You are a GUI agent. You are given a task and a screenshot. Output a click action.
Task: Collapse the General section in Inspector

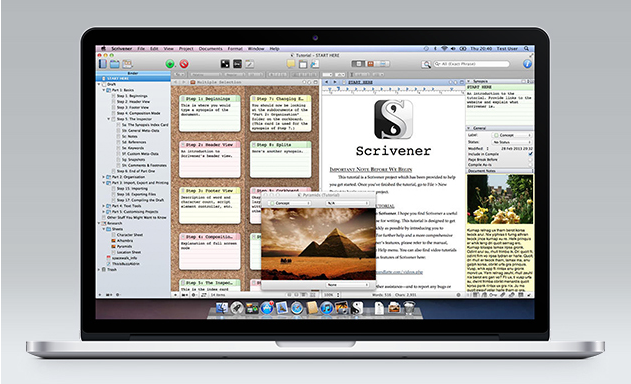click(x=469, y=128)
